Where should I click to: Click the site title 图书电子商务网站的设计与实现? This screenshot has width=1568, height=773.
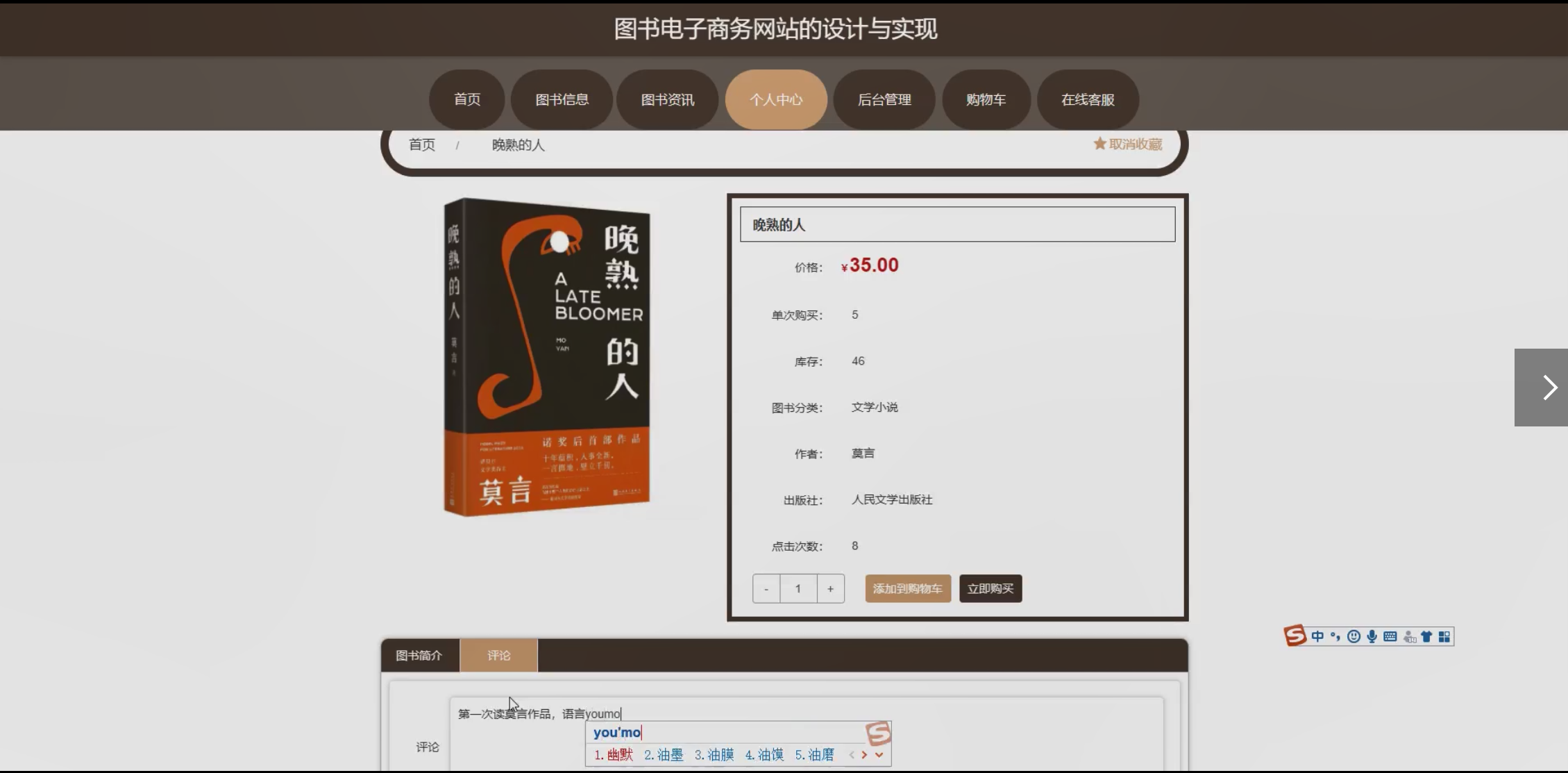[x=775, y=28]
